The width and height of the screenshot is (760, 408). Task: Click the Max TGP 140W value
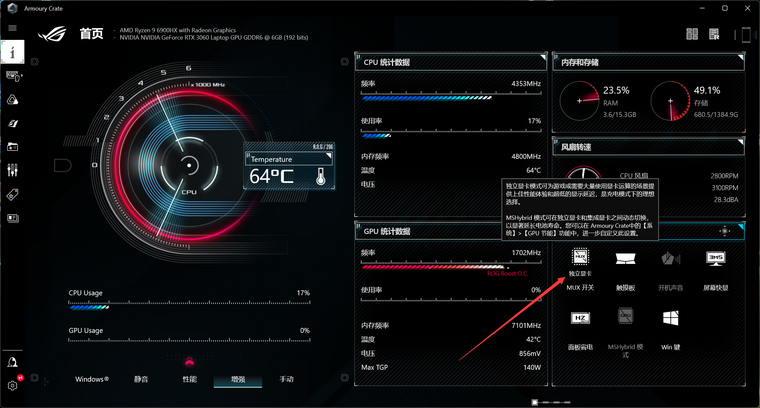[532, 367]
